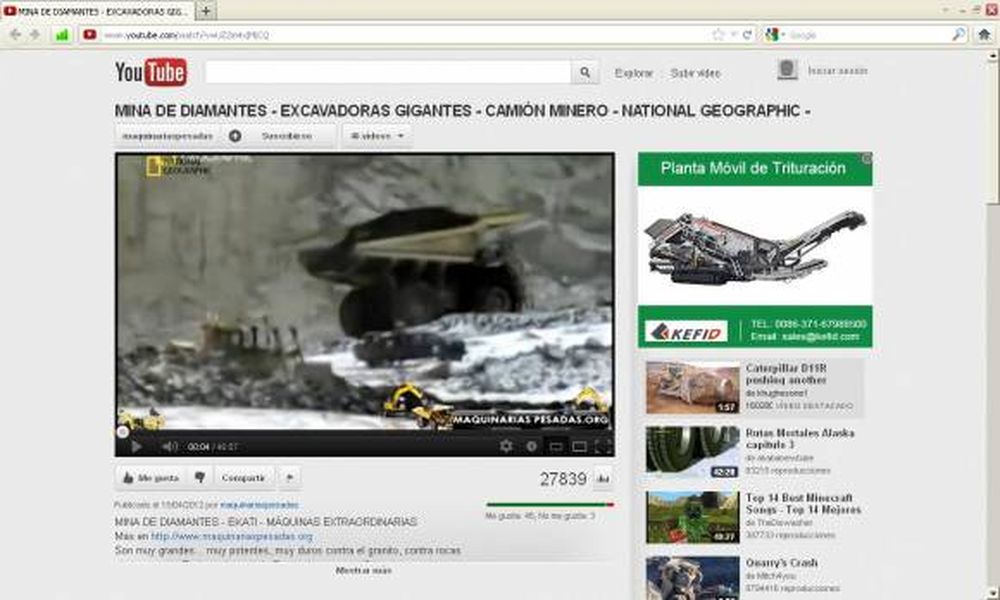Open a new browser tab
Image resolution: width=1000 pixels, height=600 pixels.
206,11
